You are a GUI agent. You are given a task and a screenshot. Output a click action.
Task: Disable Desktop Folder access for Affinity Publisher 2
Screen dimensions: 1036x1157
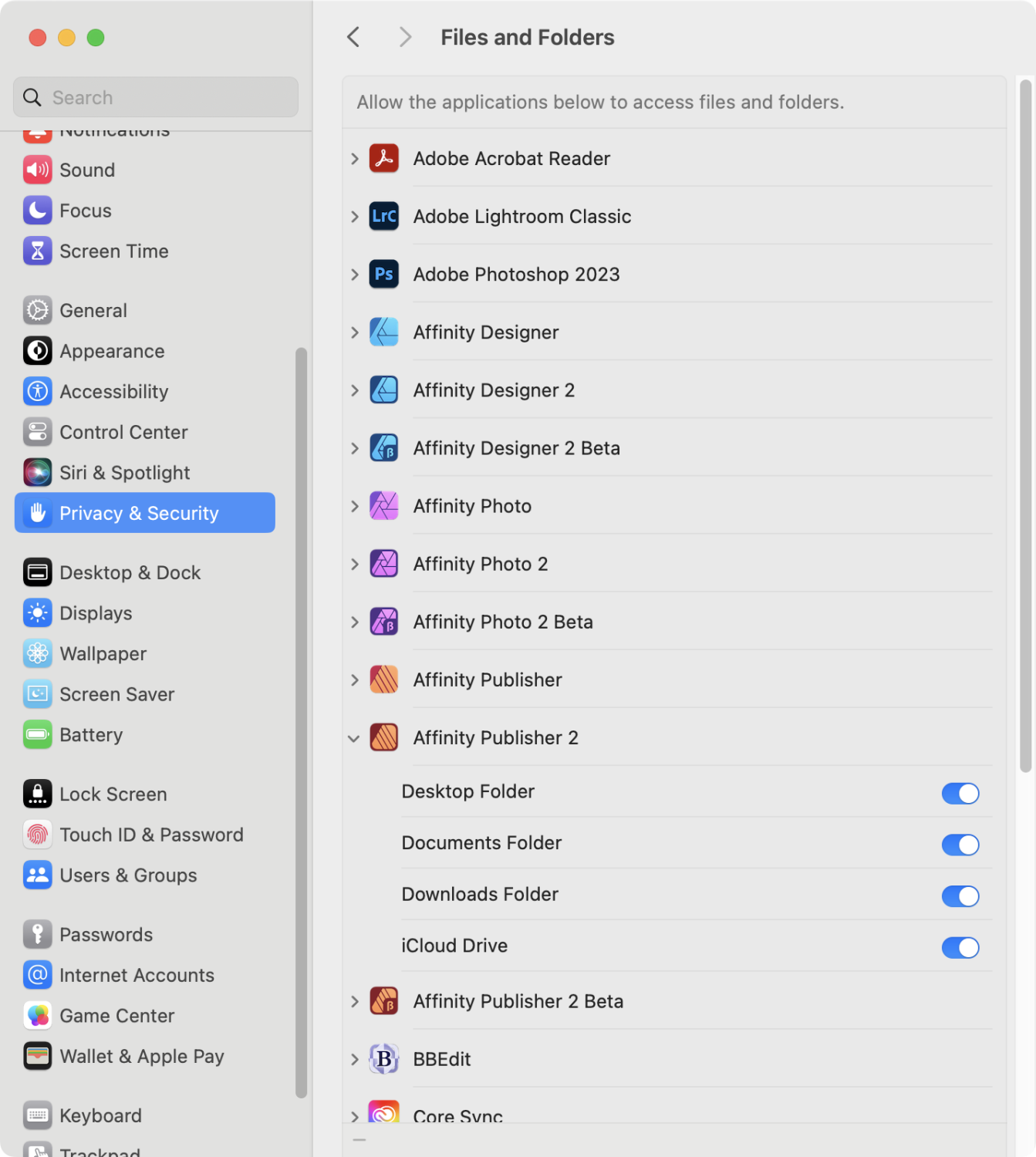click(x=960, y=793)
